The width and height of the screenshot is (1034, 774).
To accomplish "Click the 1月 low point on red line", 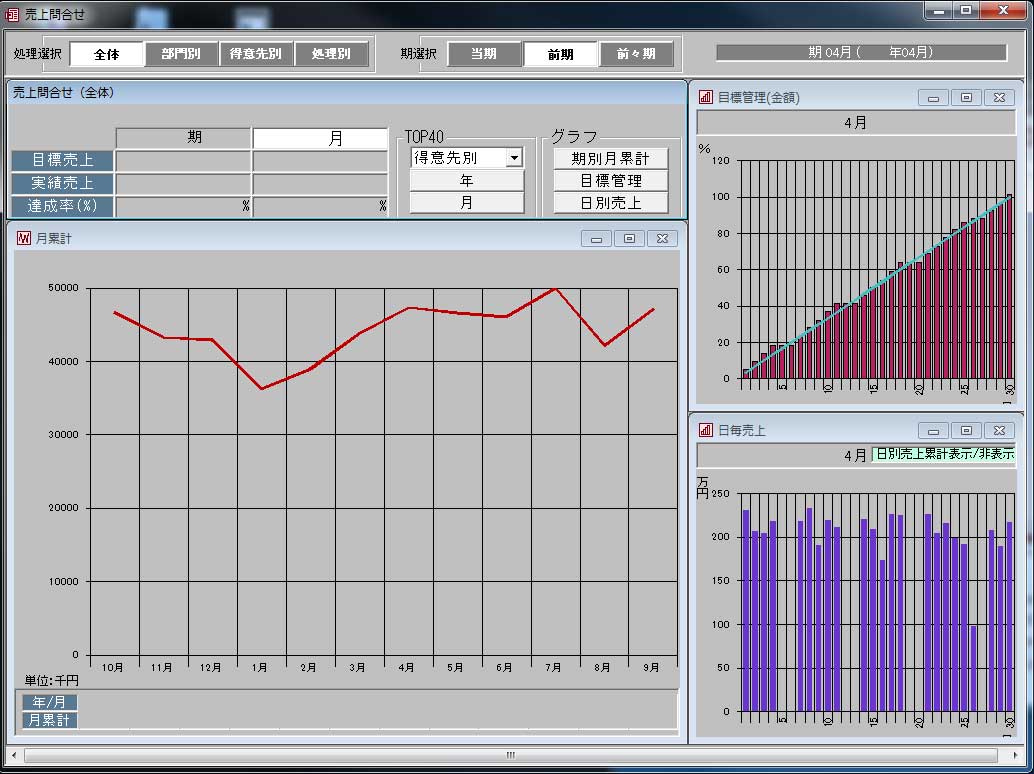I will (262, 389).
